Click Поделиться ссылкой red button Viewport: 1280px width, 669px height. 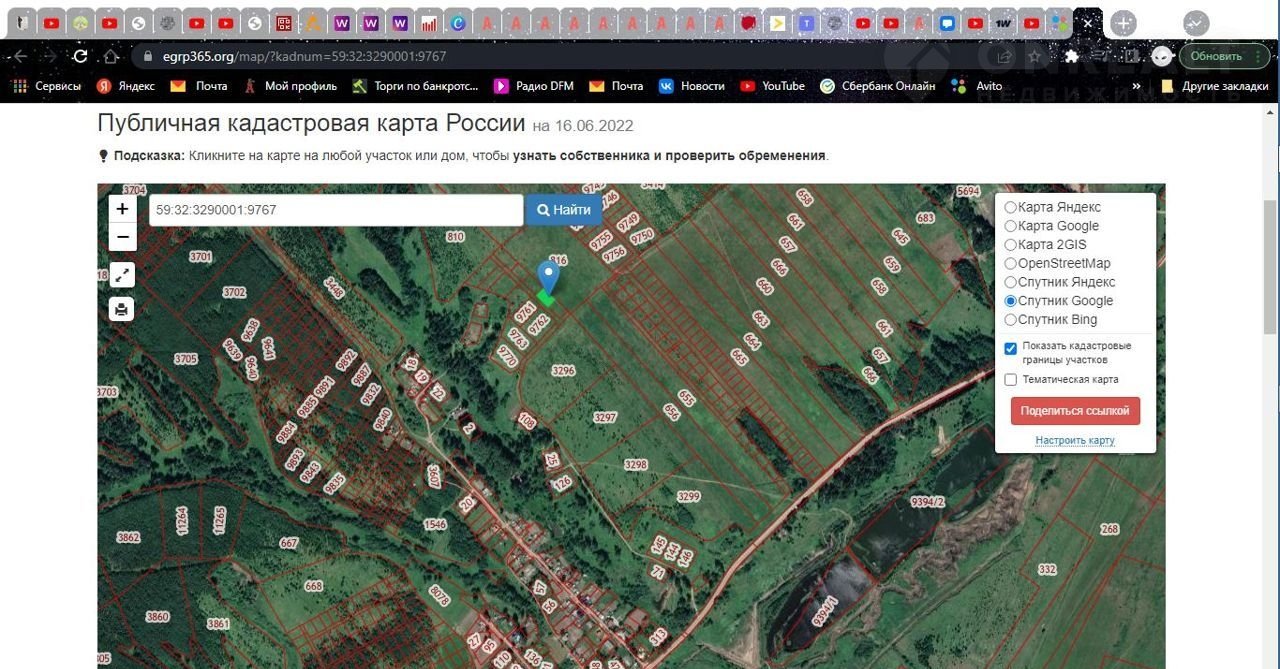click(1075, 411)
